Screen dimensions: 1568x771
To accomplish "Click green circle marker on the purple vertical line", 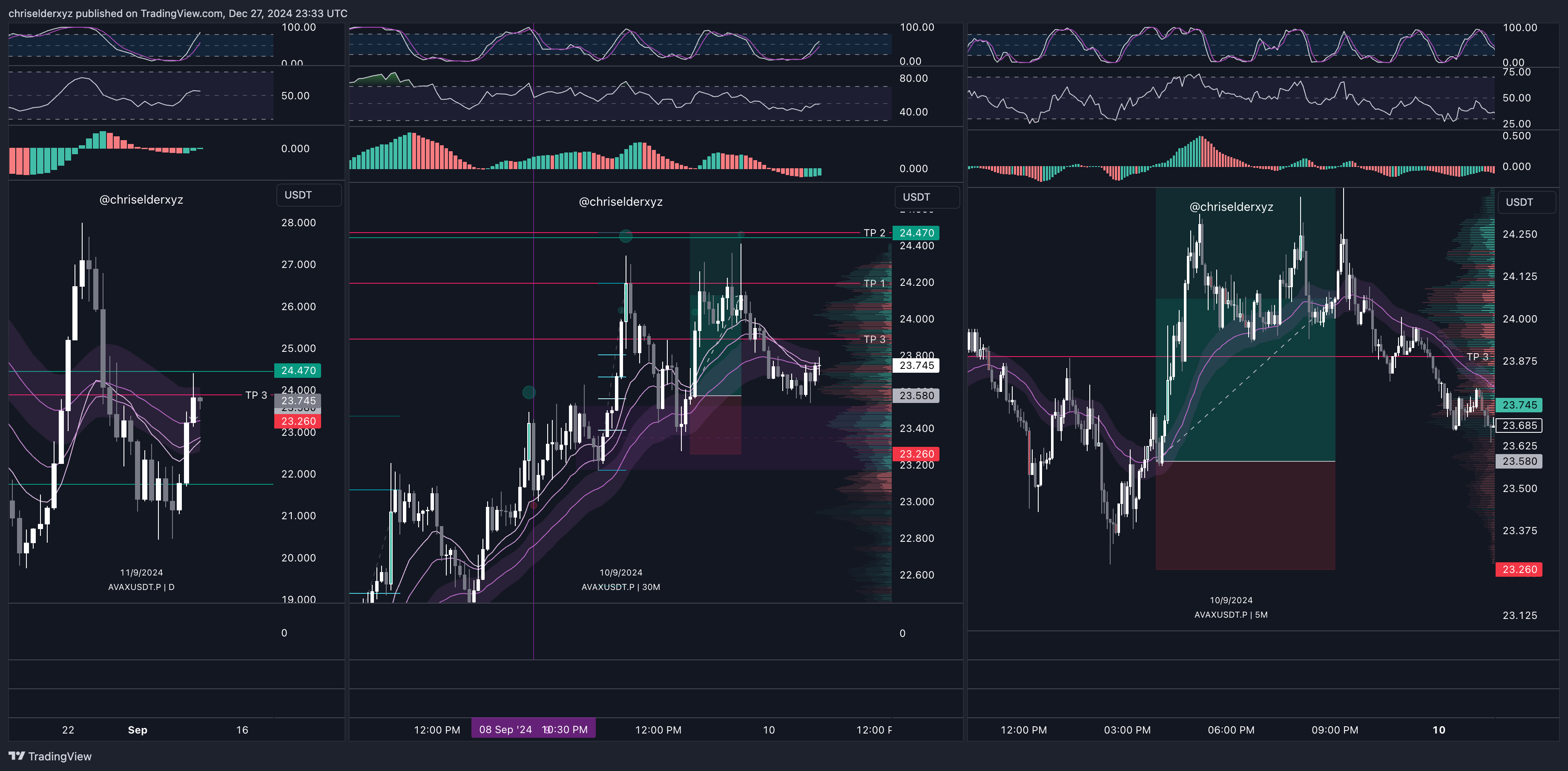I will point(528,393).
